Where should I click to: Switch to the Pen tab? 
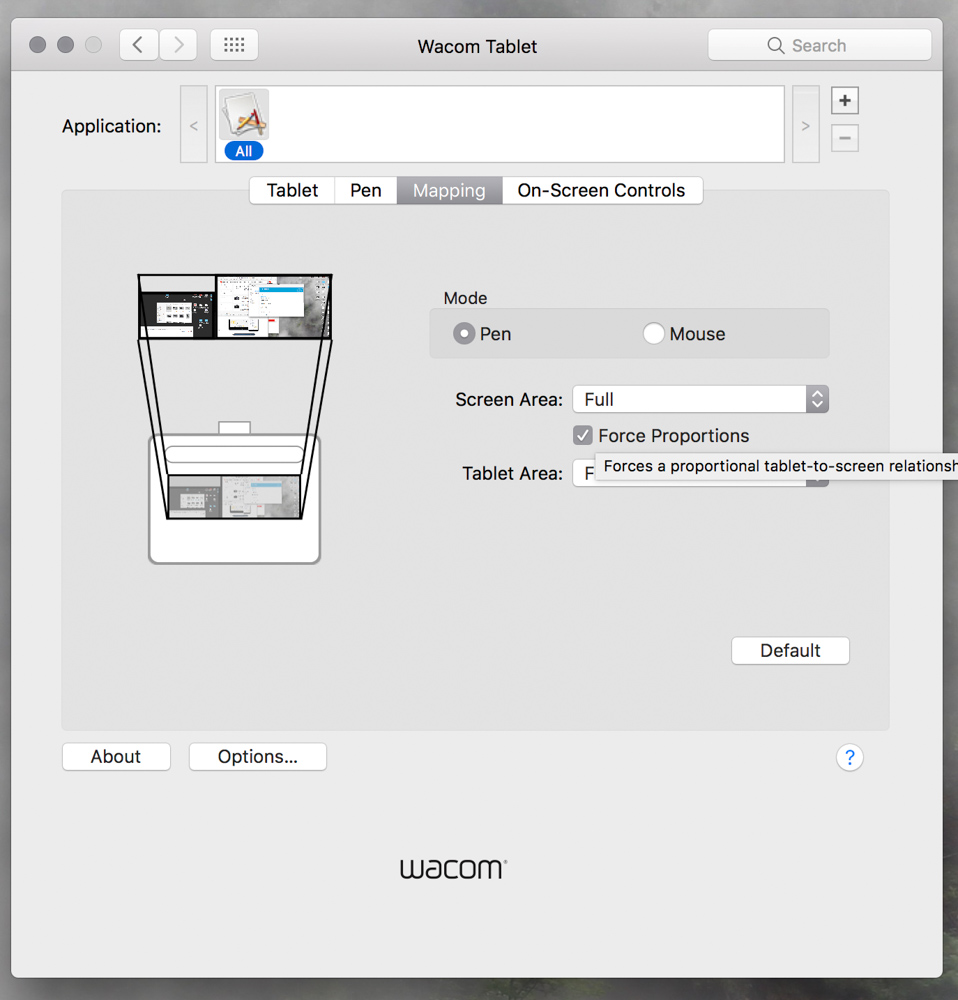coord(365,190)
